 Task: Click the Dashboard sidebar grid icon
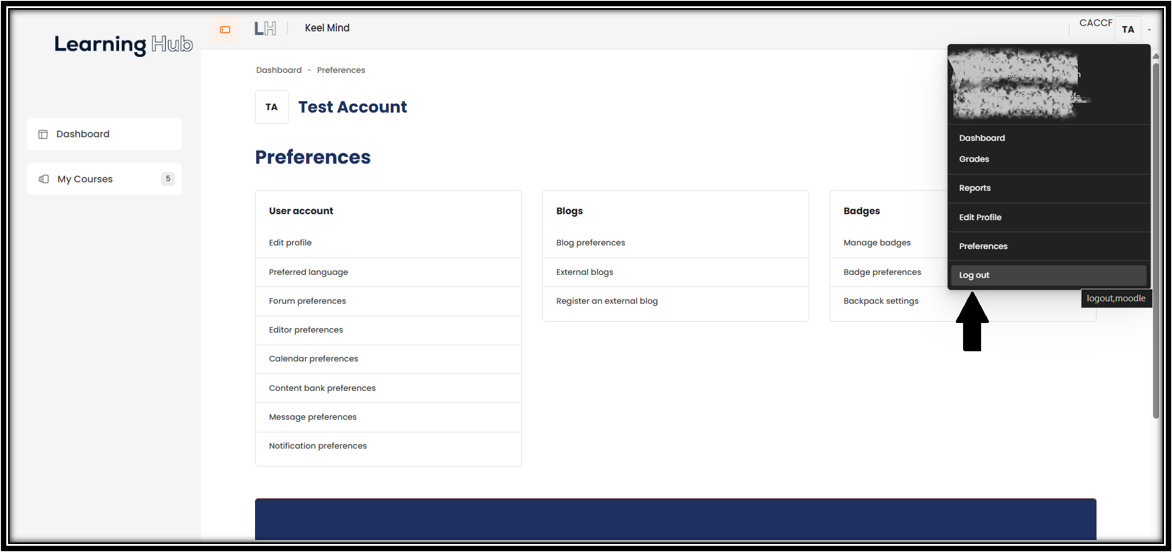pos(43,134)
